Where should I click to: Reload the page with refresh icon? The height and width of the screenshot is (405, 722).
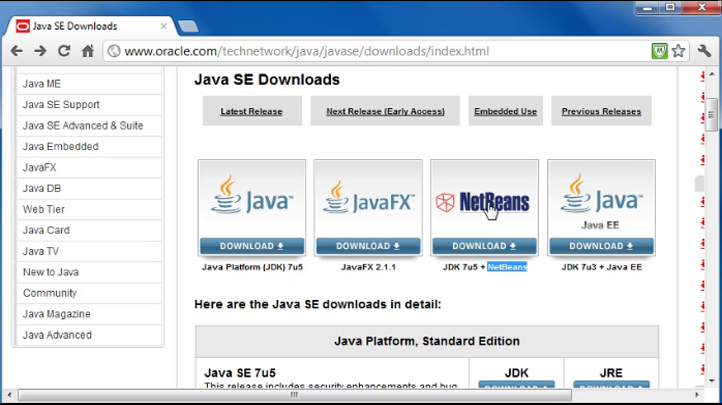coord(65,51)
